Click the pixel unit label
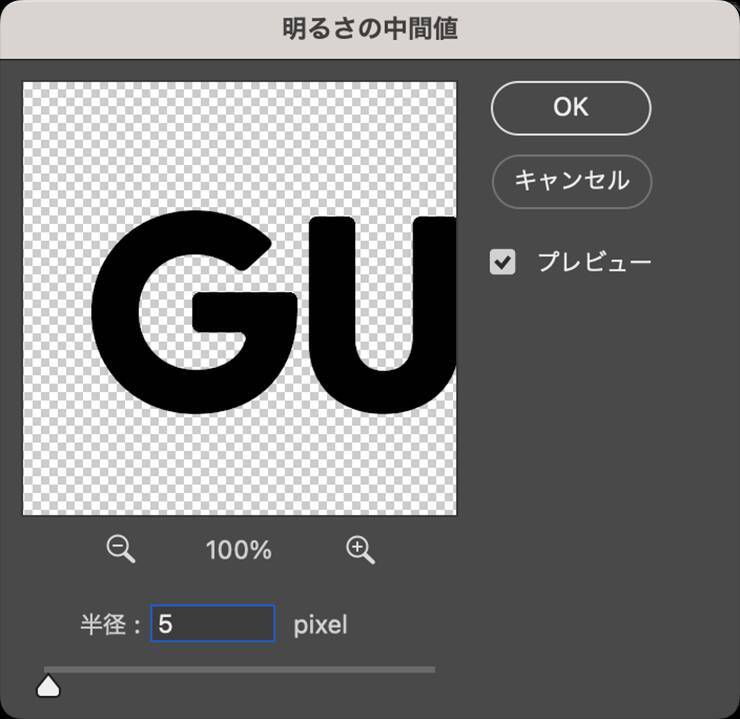740x719 pixels. pyautogui.click(x=320, y=625)
